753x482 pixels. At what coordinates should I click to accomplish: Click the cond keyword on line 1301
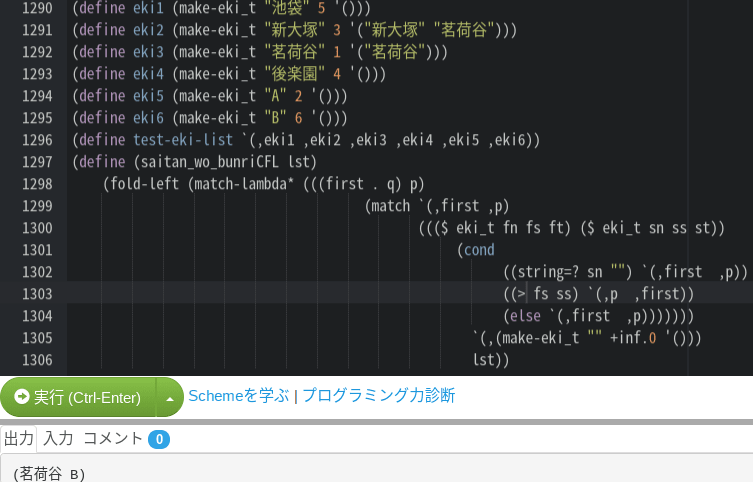pos(479,250)
